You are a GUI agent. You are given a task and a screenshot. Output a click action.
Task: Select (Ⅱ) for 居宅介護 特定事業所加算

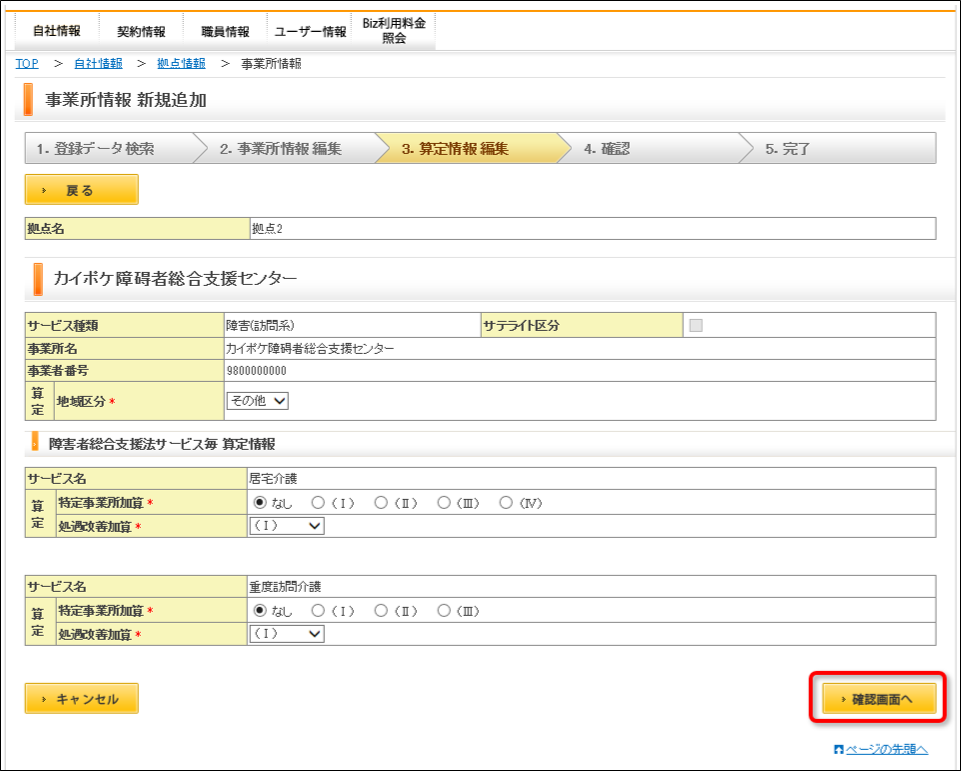pyautogui.click(x=381, y=503)
